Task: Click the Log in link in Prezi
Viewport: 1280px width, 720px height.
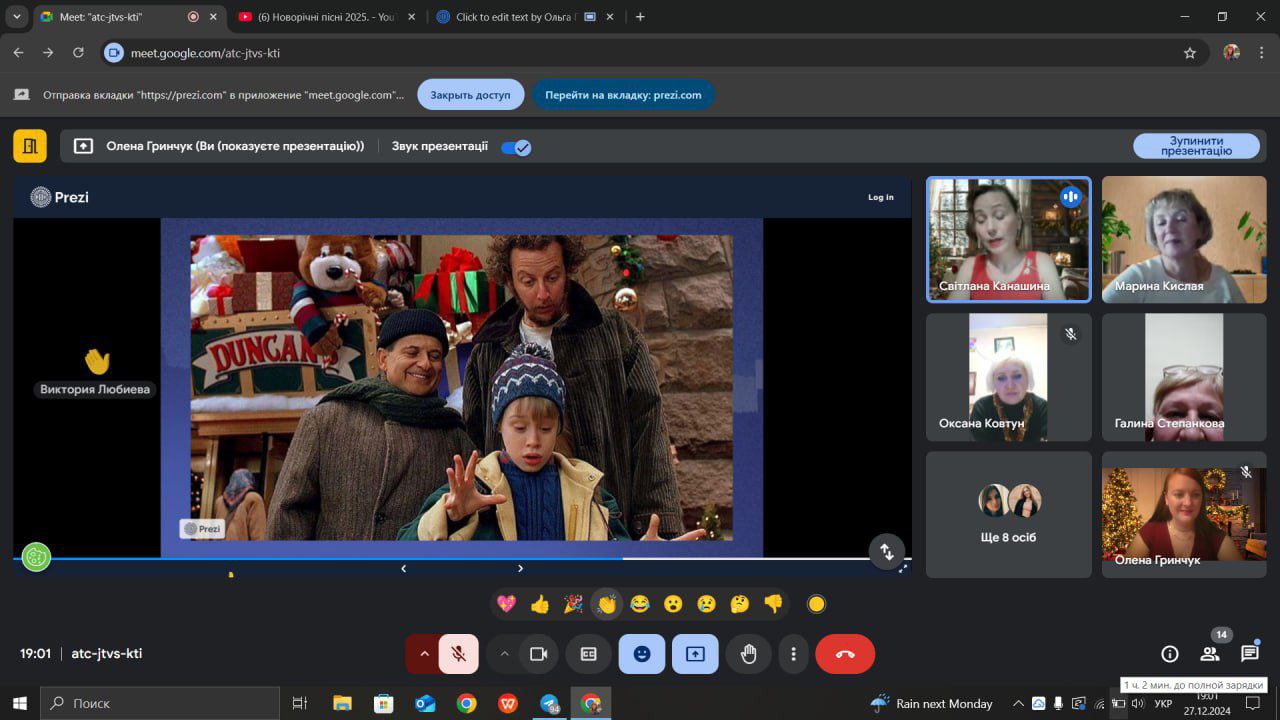Action: point(881,197)
